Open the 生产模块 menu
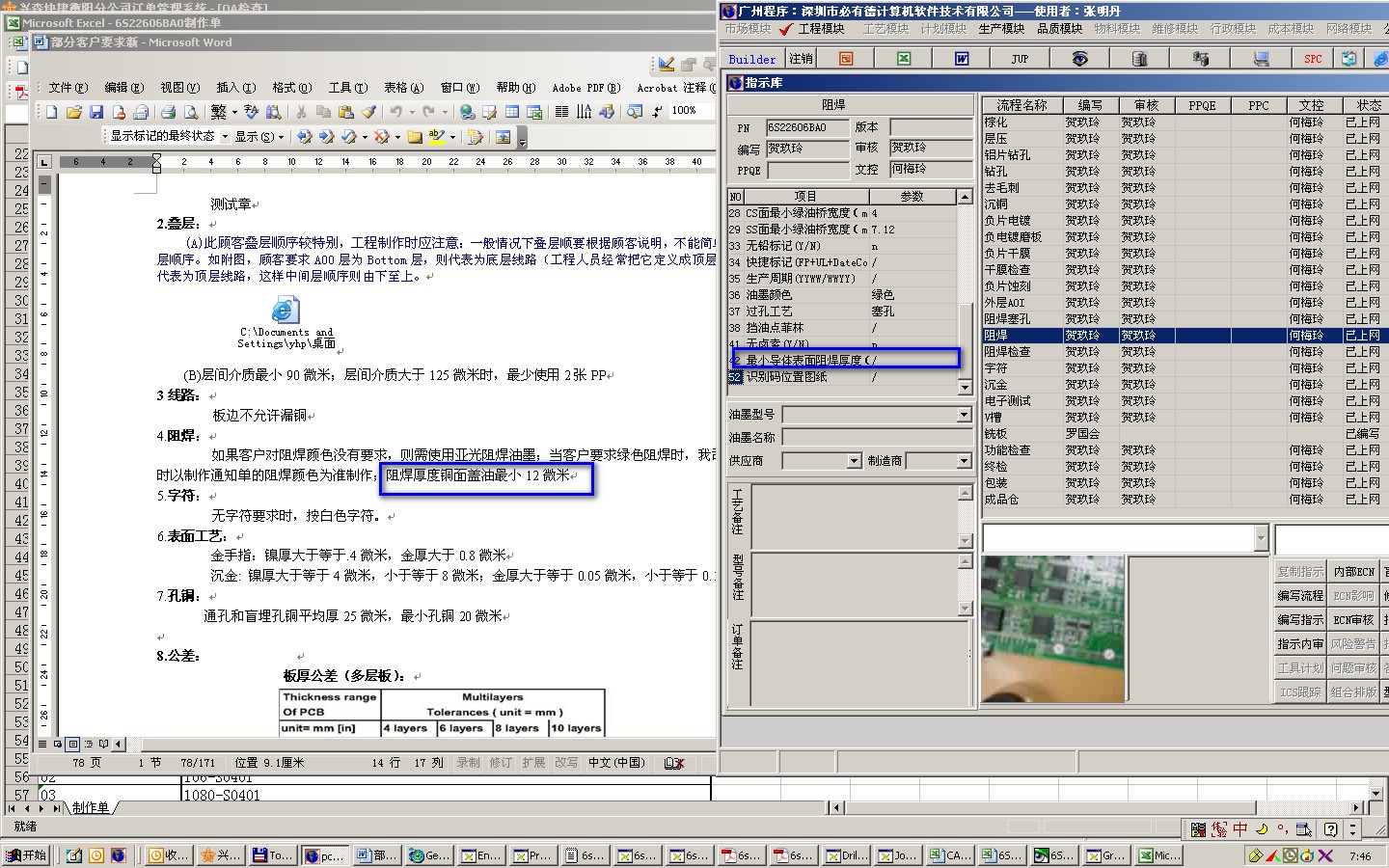 [1001, 29]
